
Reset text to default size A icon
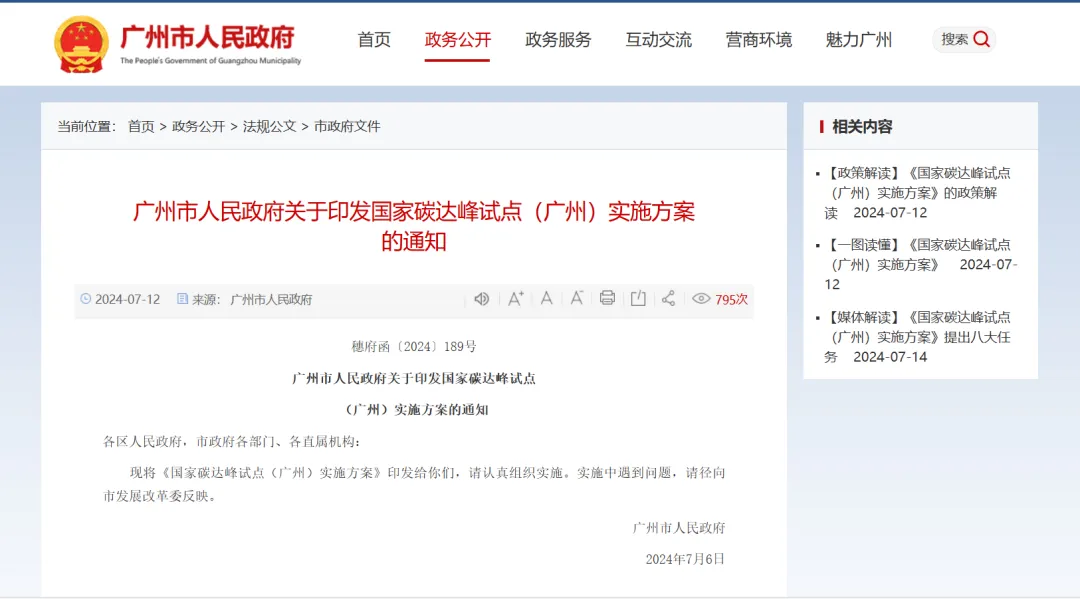pos(546,298)
